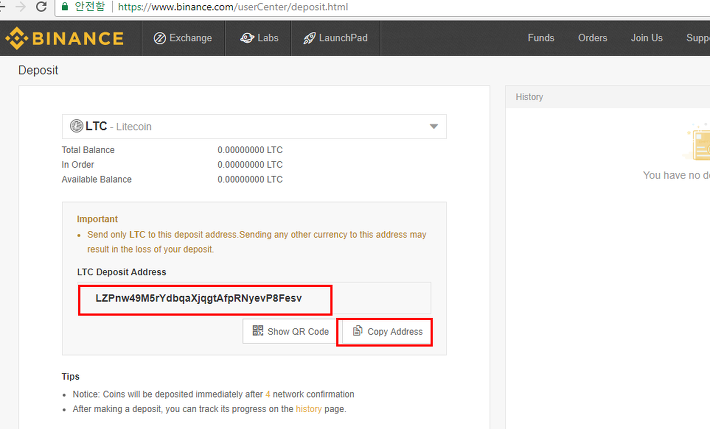Click the browser forward arrow
Screen dimensions: 710x429
pyautogui.click(x=20, y=7)
